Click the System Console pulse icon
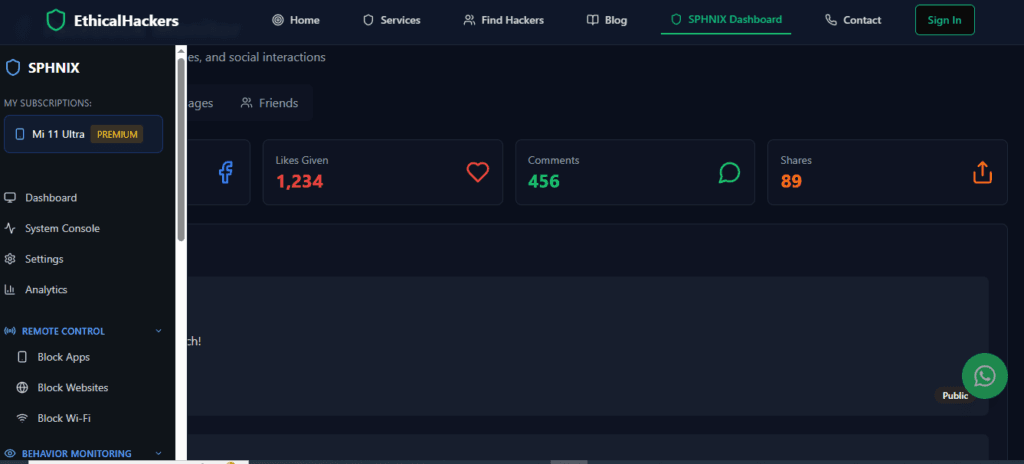 (10, 228)
